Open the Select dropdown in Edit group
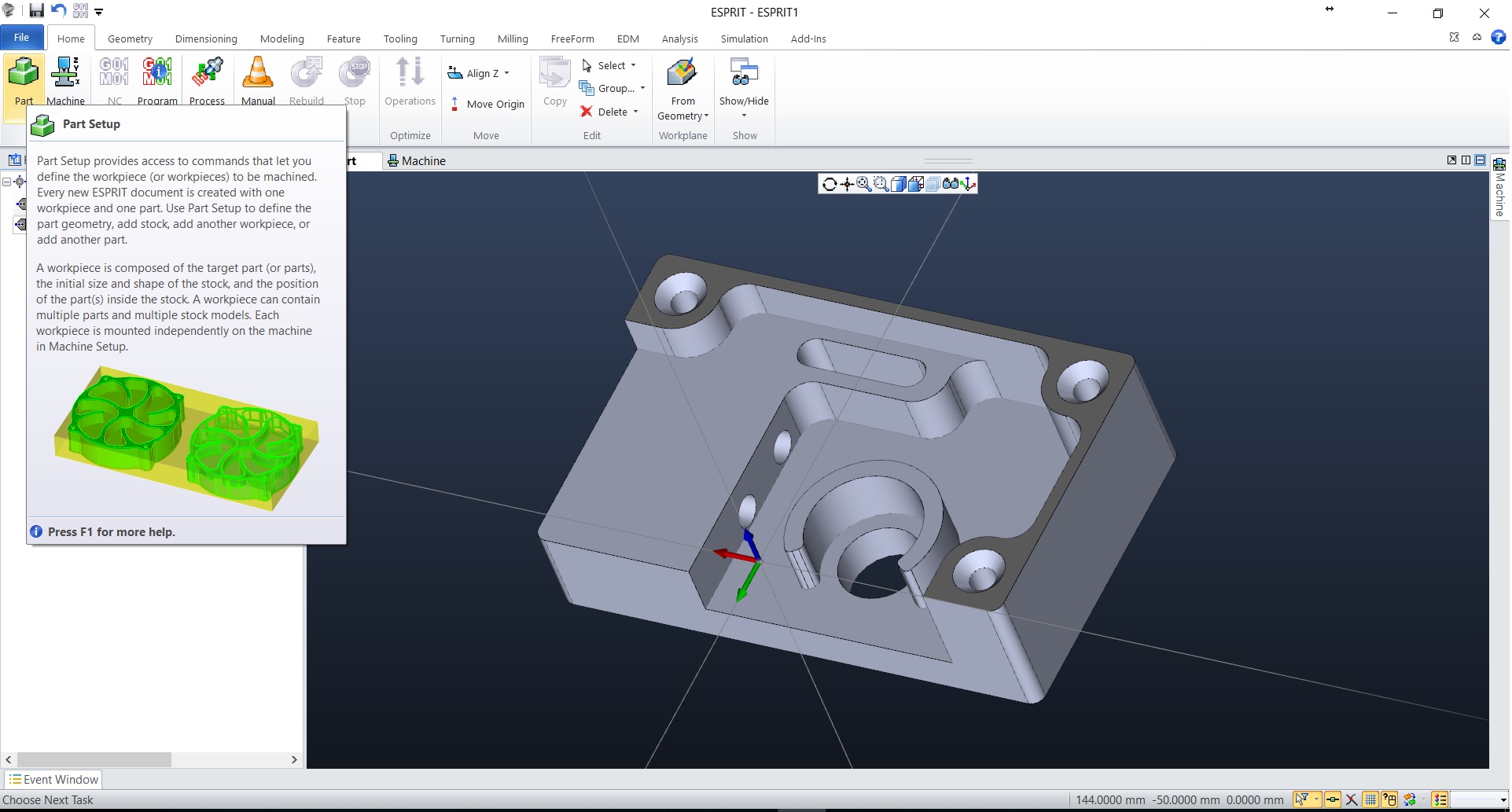This screenshot has height=812, width=1512. 609,65
